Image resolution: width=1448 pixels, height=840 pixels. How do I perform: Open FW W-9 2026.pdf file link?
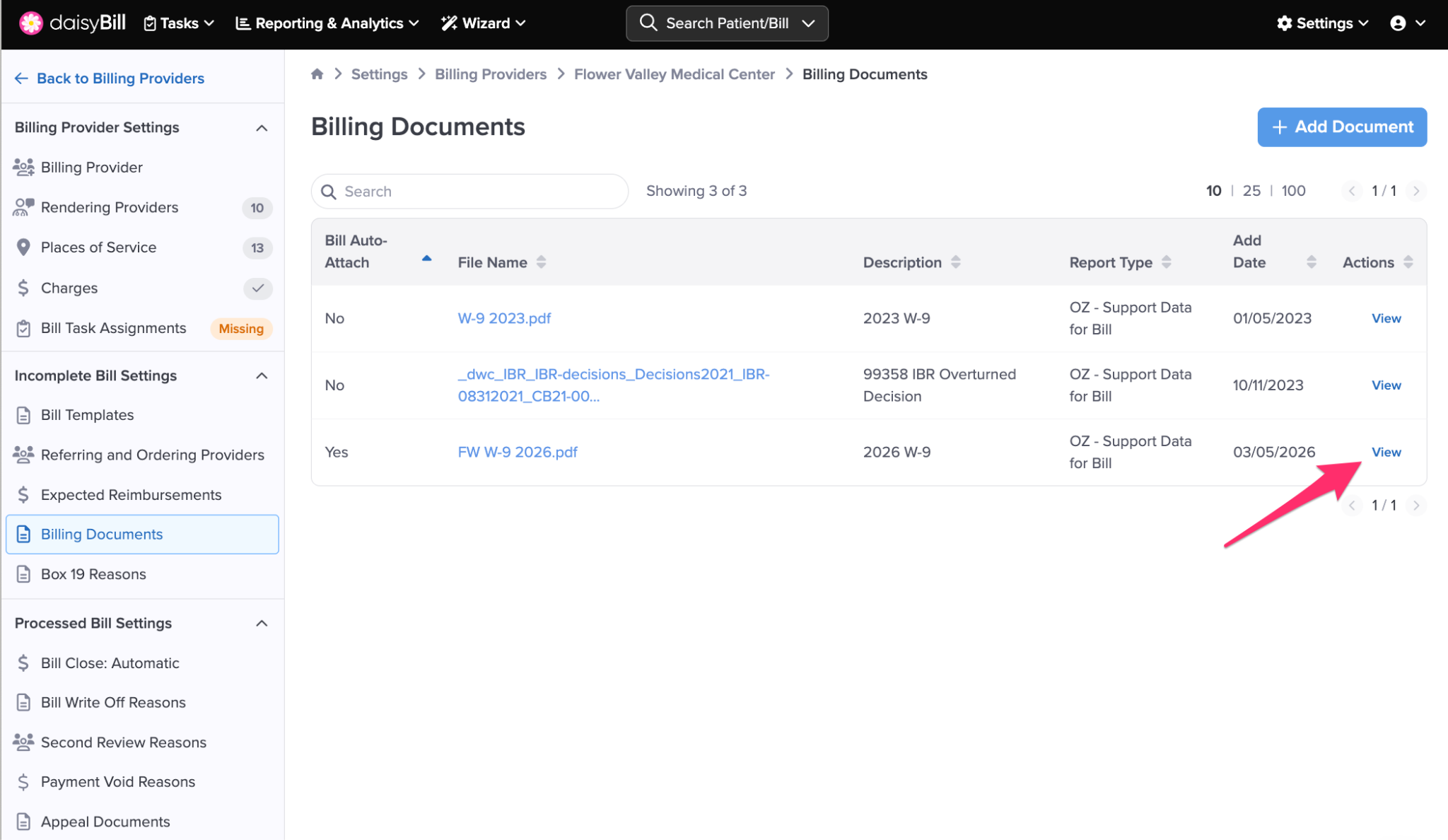(x=518, y=452)
